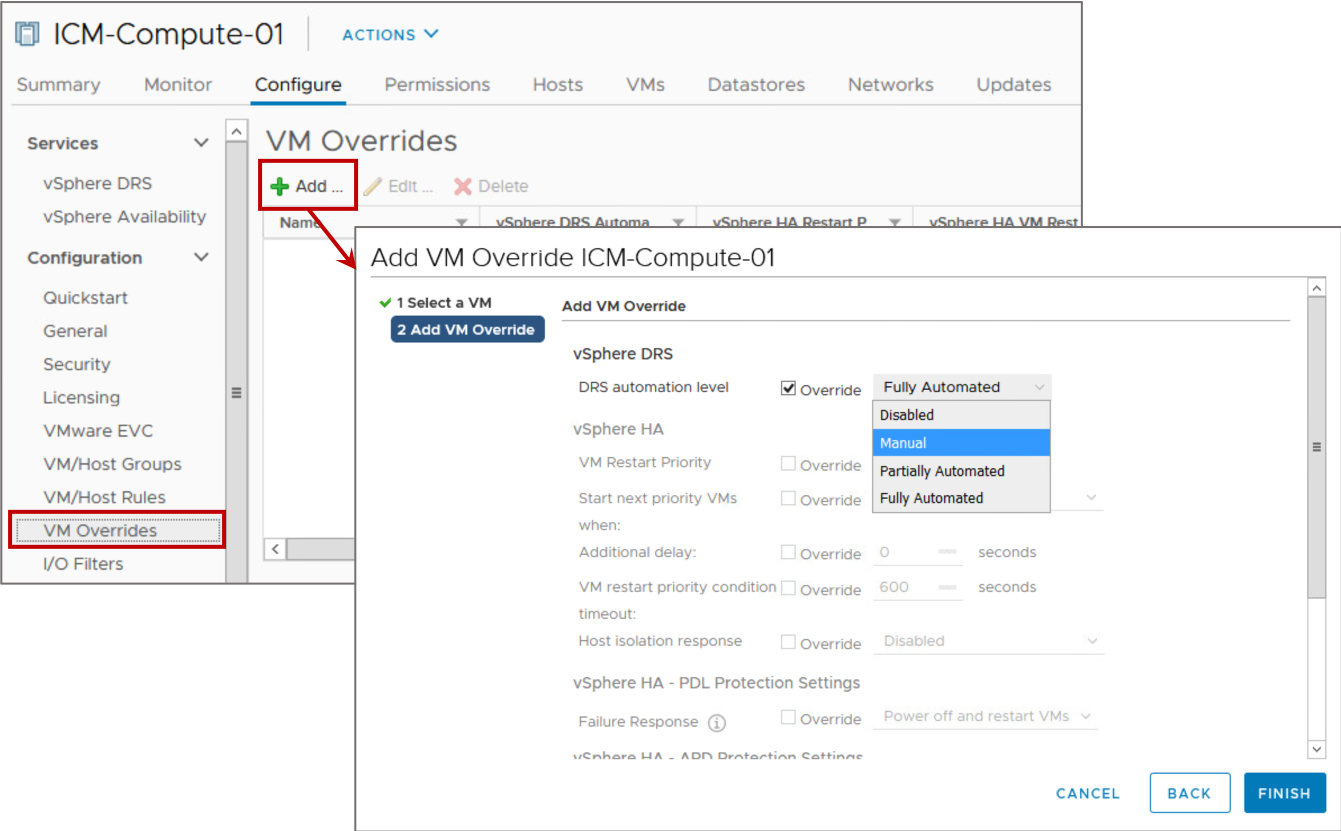The height and width of the screenshot is (831, 1341).
Task: Click the Name column filter icon
Action: 462,222
